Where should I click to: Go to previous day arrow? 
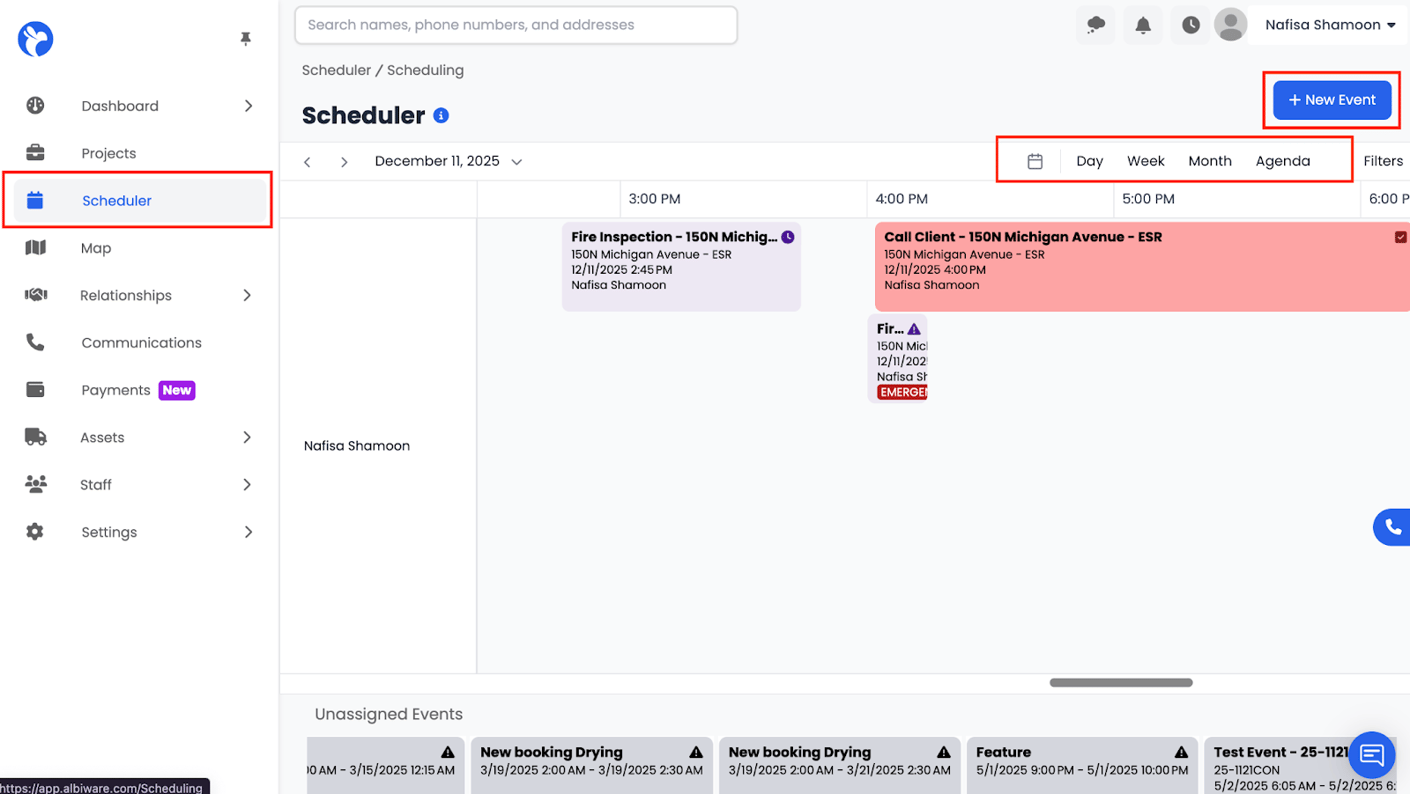307,162
